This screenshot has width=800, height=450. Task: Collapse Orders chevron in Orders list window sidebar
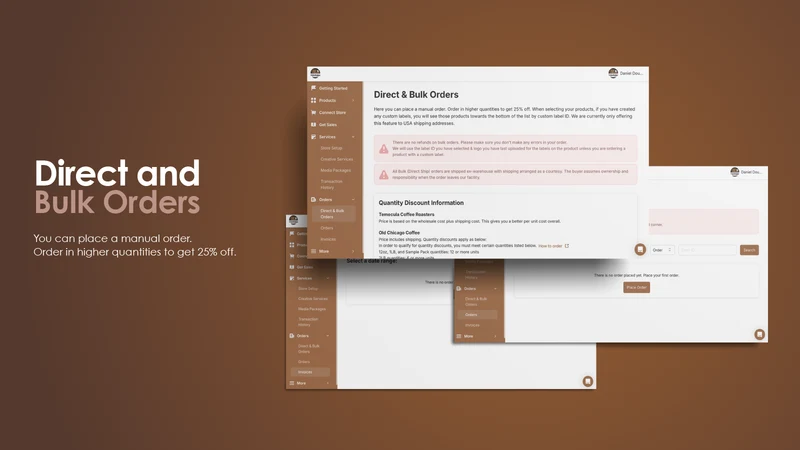click(495, 289)
